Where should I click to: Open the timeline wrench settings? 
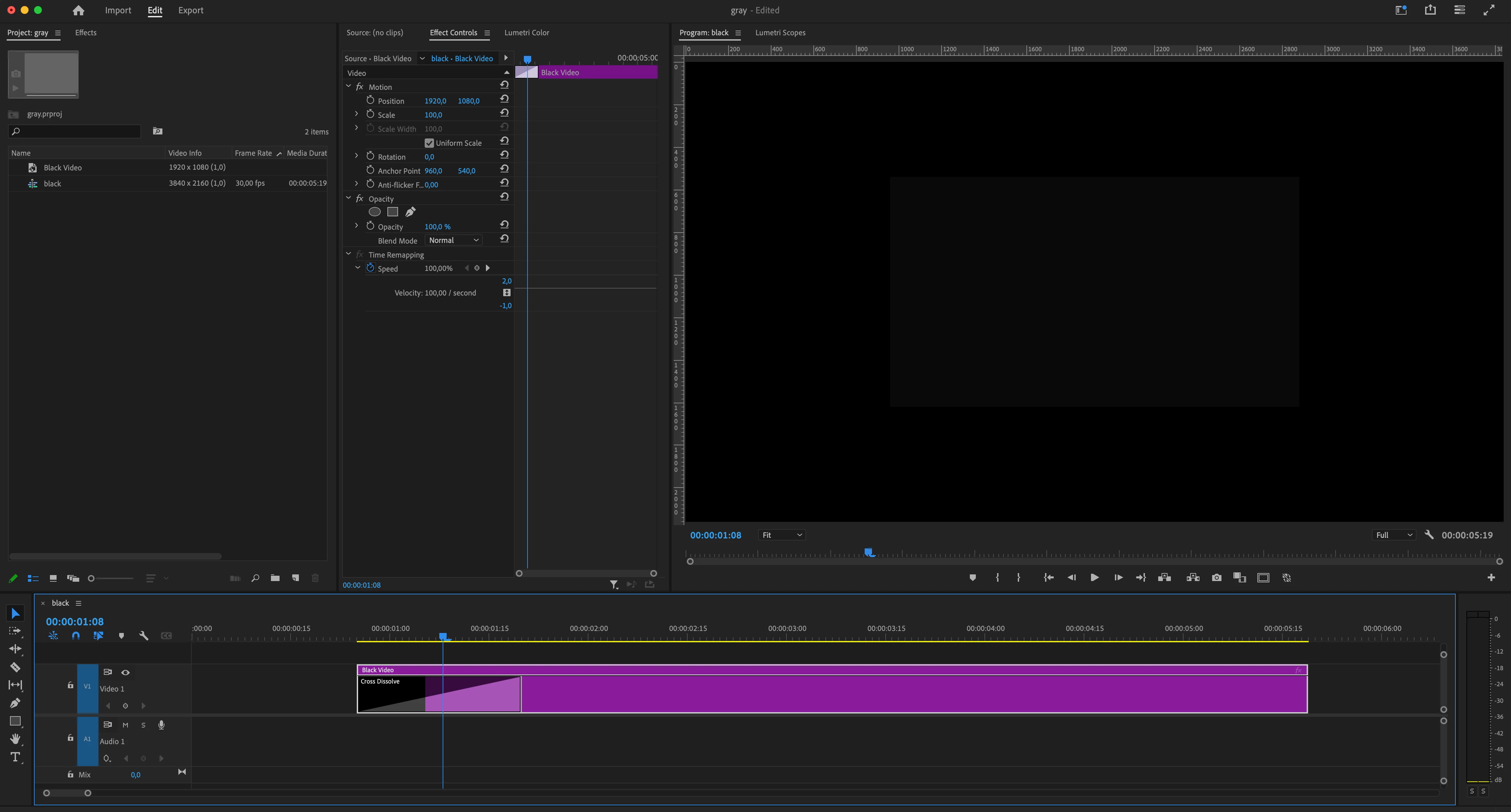144,635
